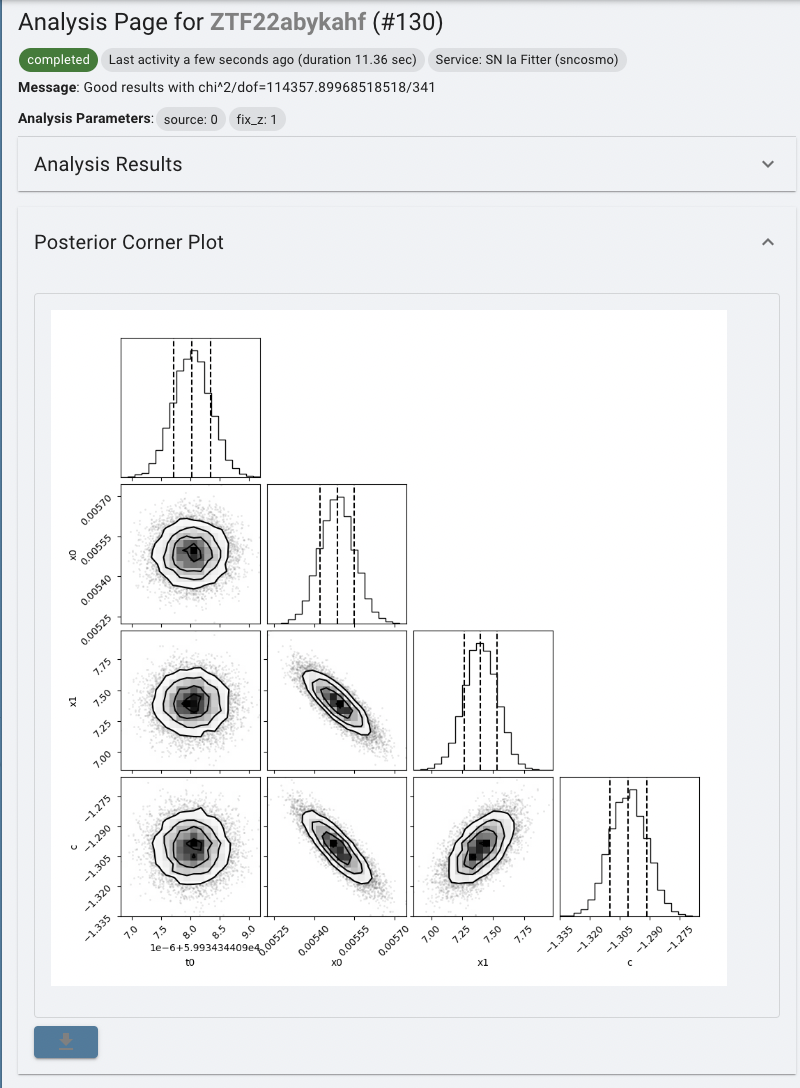The image size is (800, 1088).
Task: Click the x0 histogram on the diagonal
Action: click(x=337, y=554)
